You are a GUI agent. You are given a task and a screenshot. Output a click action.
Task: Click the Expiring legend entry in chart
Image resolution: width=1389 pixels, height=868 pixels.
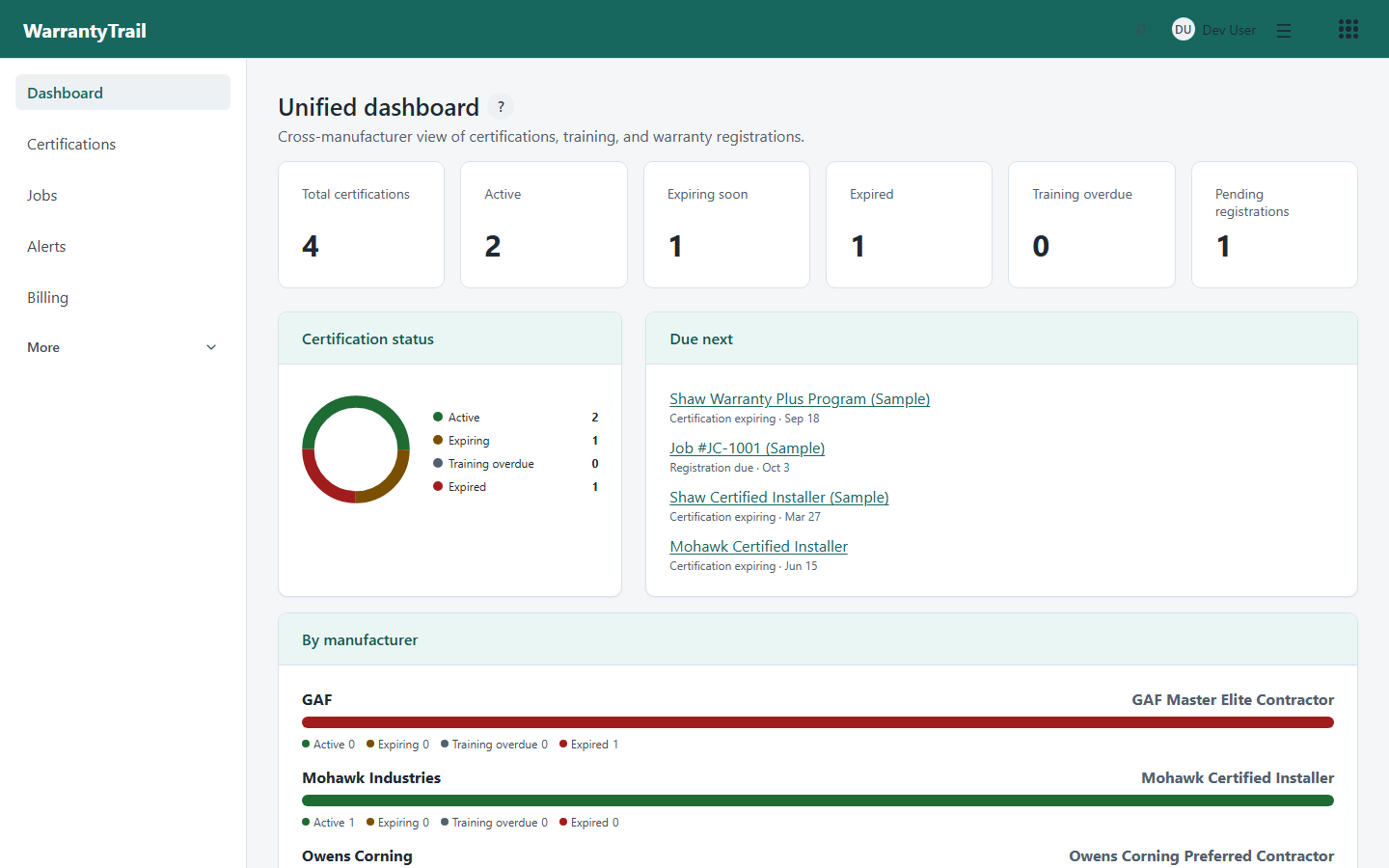point(516,441)
